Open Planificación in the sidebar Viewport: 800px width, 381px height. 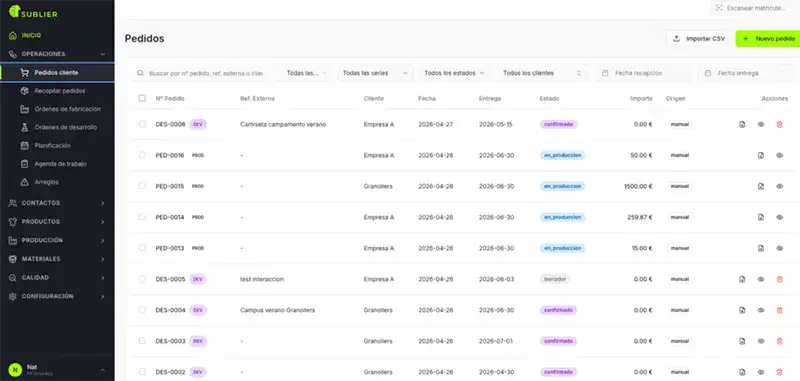57,146
